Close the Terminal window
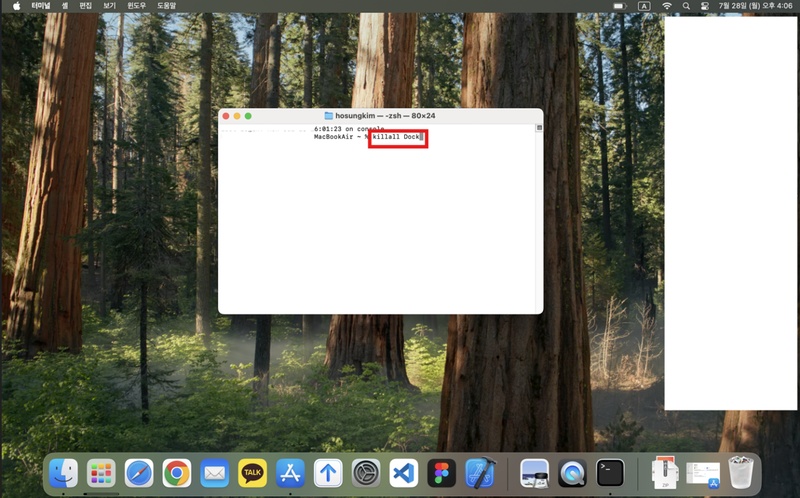This screenshot has height=498, width=800. tap(226, 116)
